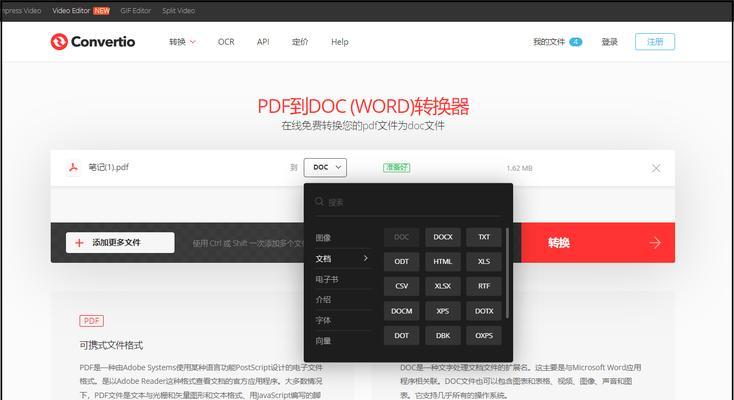Click the red PDF format tag
This screenshot has height=400, width=734.
(92, 321)
